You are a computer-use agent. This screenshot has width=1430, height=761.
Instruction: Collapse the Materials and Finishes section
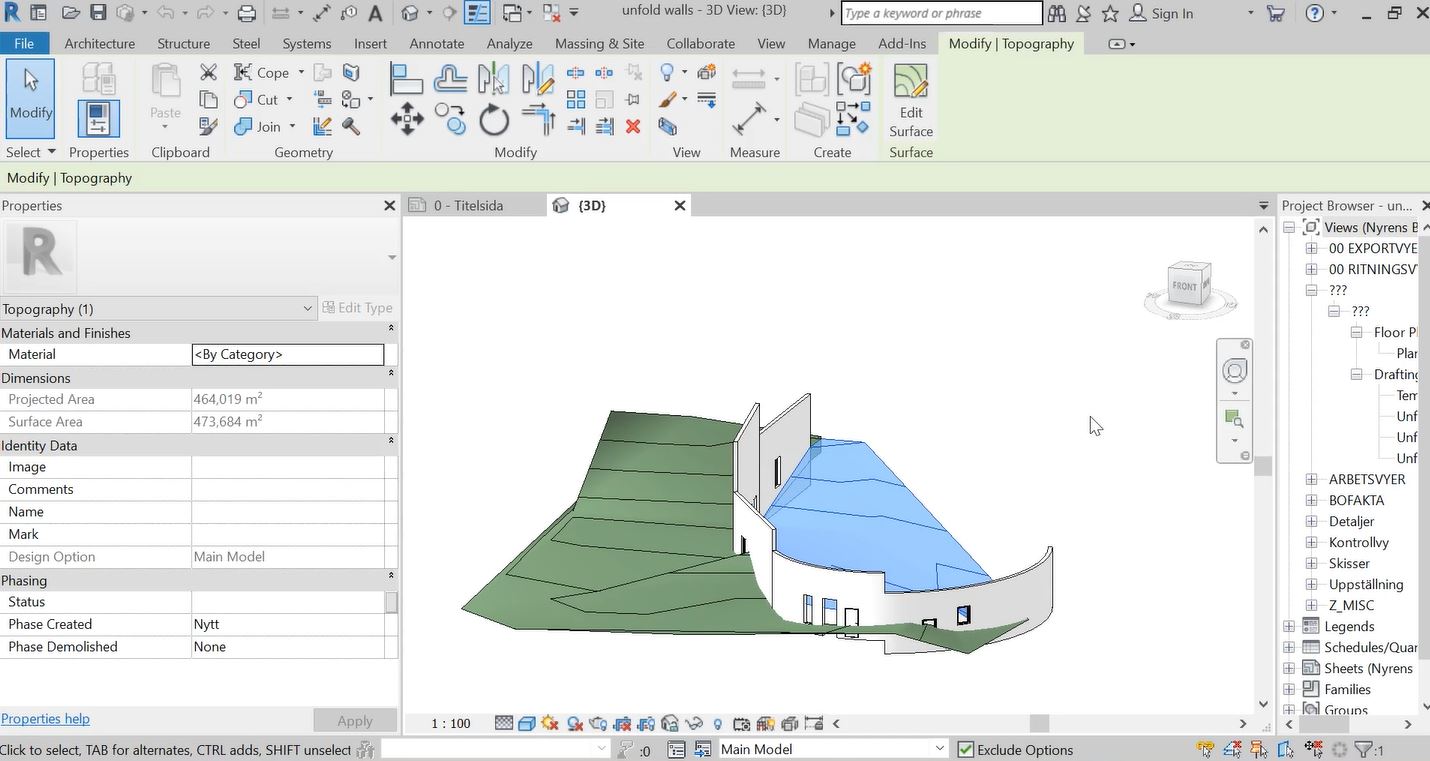coord(390,333)
